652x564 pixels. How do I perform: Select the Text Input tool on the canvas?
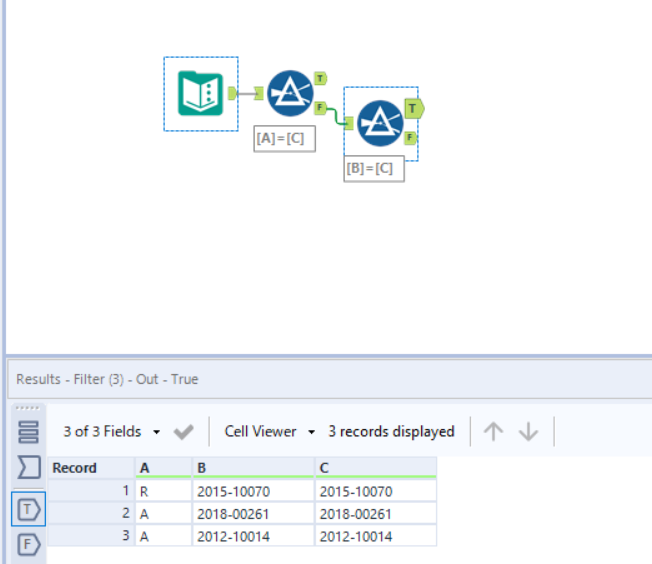pyautogui.click(x=200, y=94)
